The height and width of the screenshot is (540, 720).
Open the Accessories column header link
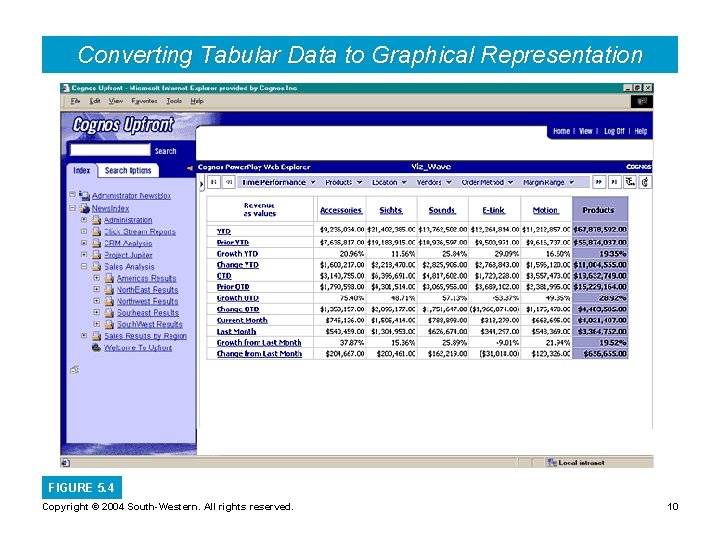coord(341,210)
